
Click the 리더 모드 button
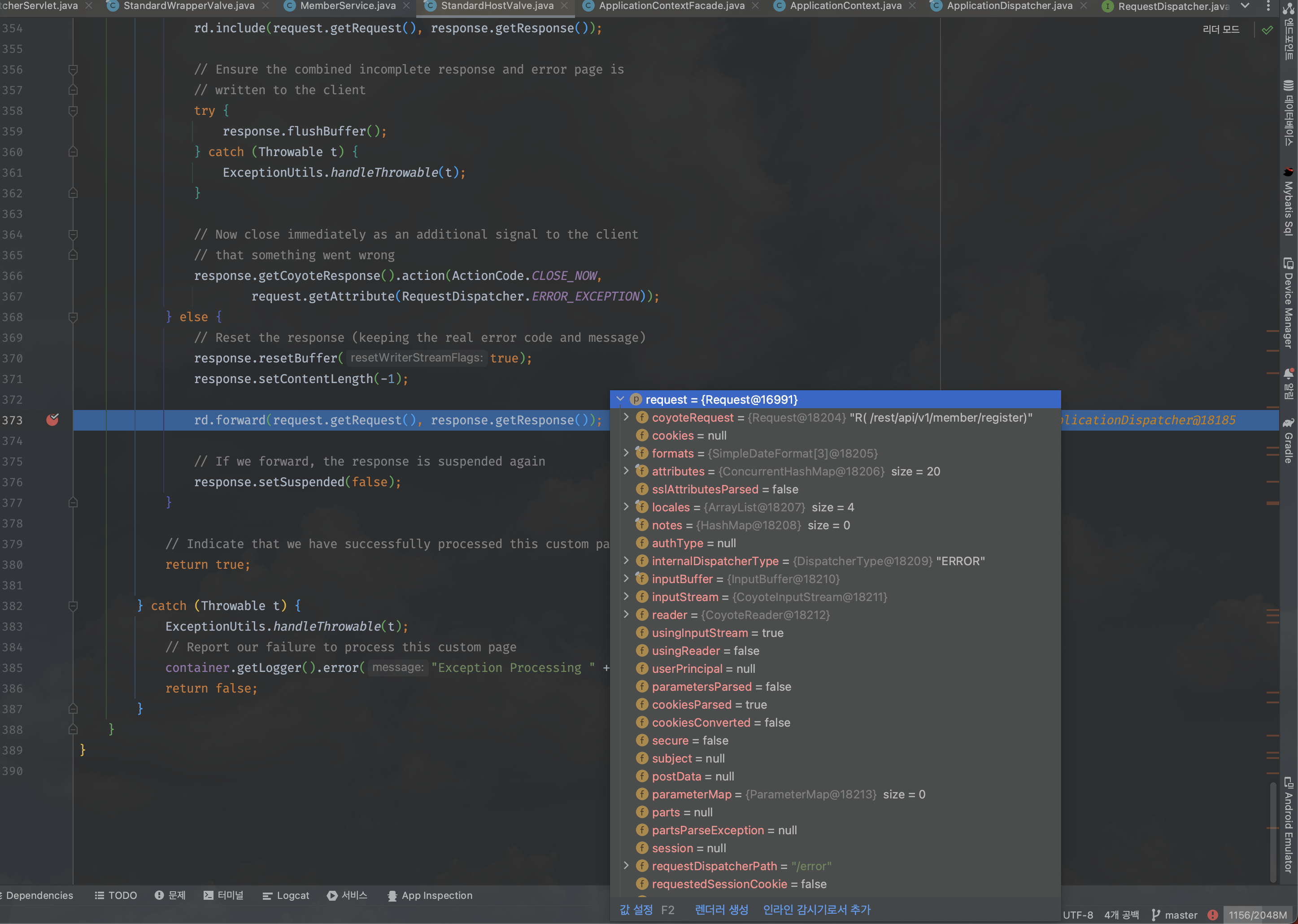tap(1221, 29)
